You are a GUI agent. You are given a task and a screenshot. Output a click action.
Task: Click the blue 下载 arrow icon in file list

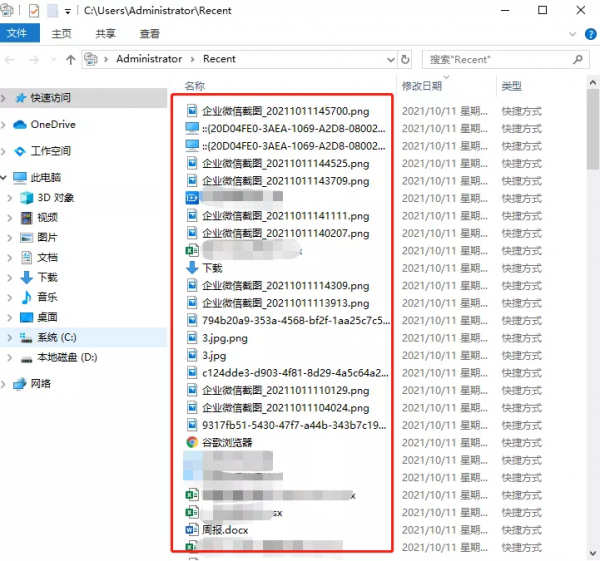pos(192,267)
